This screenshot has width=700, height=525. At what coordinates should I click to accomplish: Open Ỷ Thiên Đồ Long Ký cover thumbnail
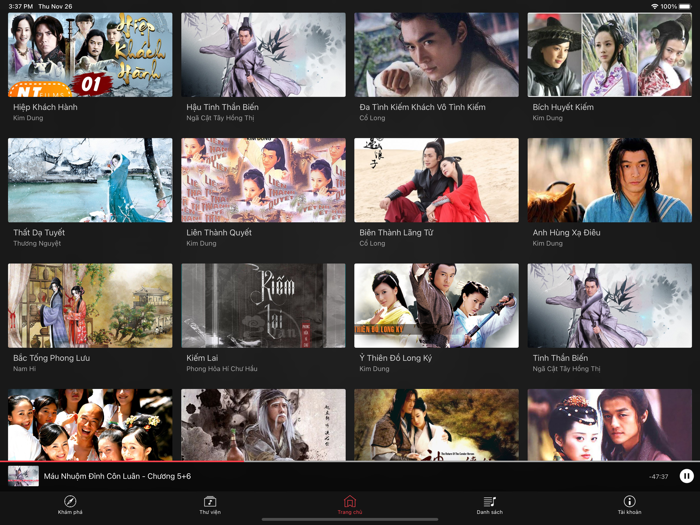click(x=437, y=306)
